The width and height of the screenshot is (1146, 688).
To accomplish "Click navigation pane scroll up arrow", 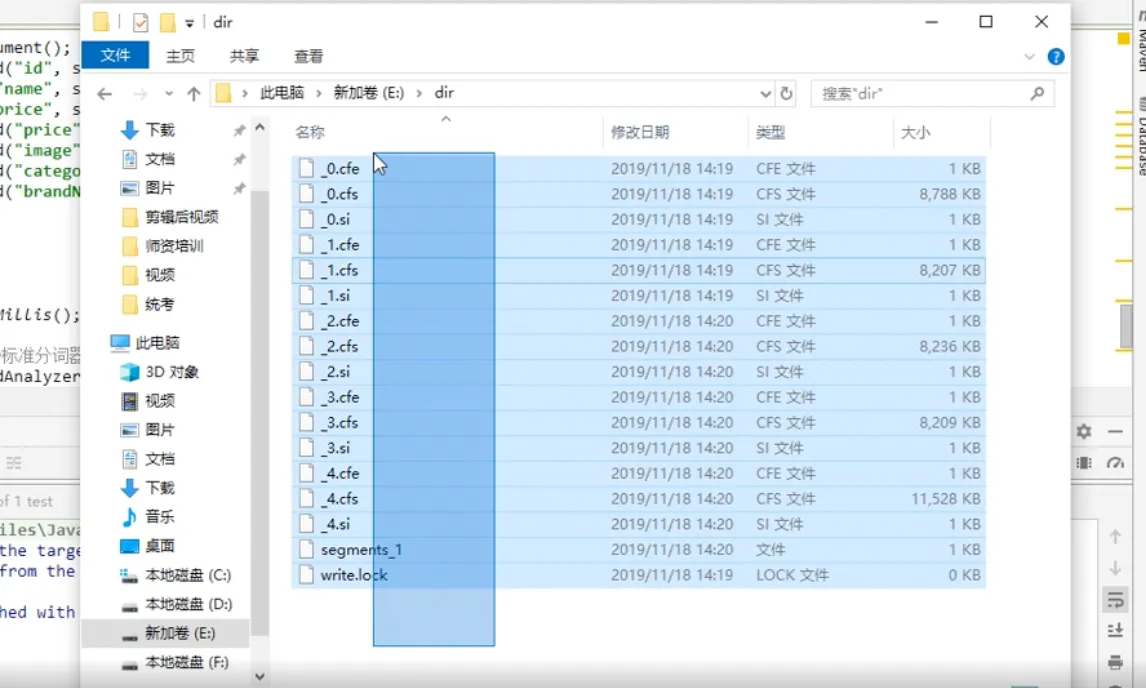I will pos(259,128).
